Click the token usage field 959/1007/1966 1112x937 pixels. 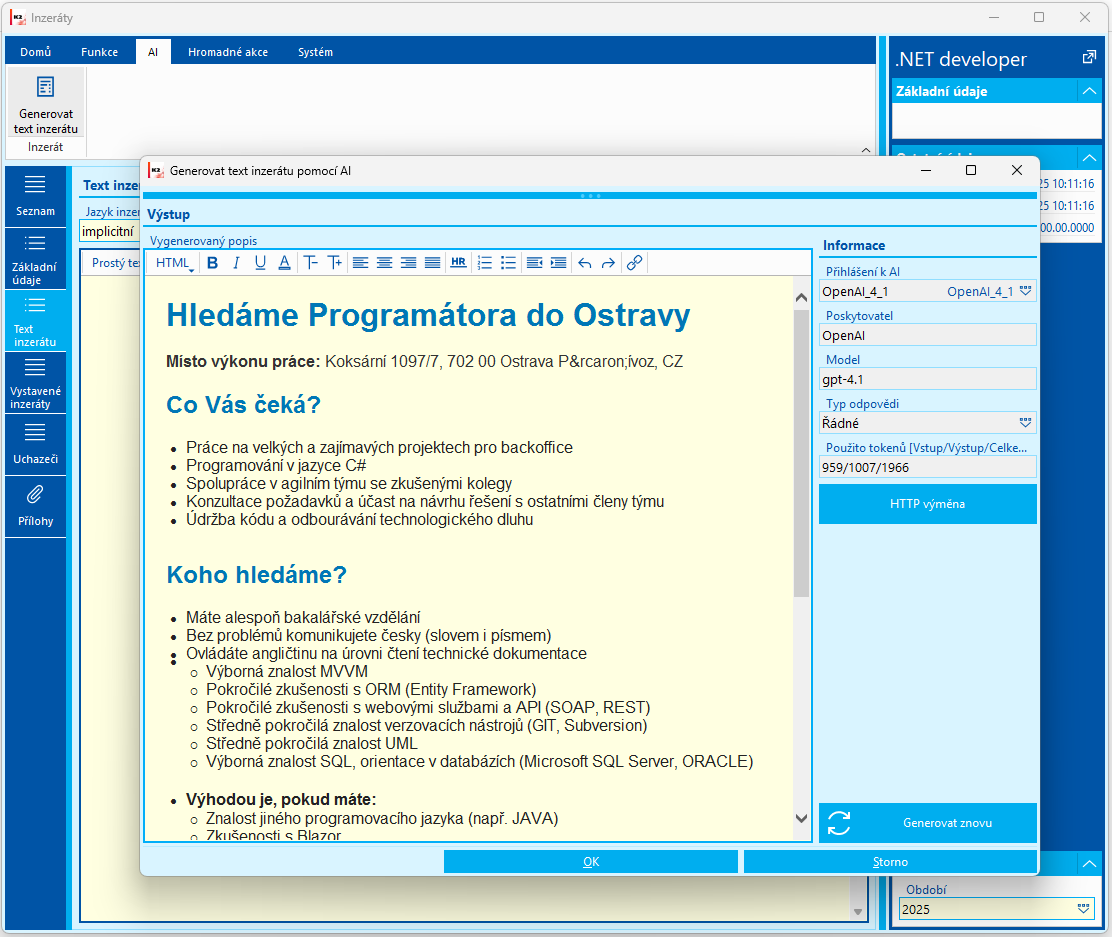click(928, 467)
